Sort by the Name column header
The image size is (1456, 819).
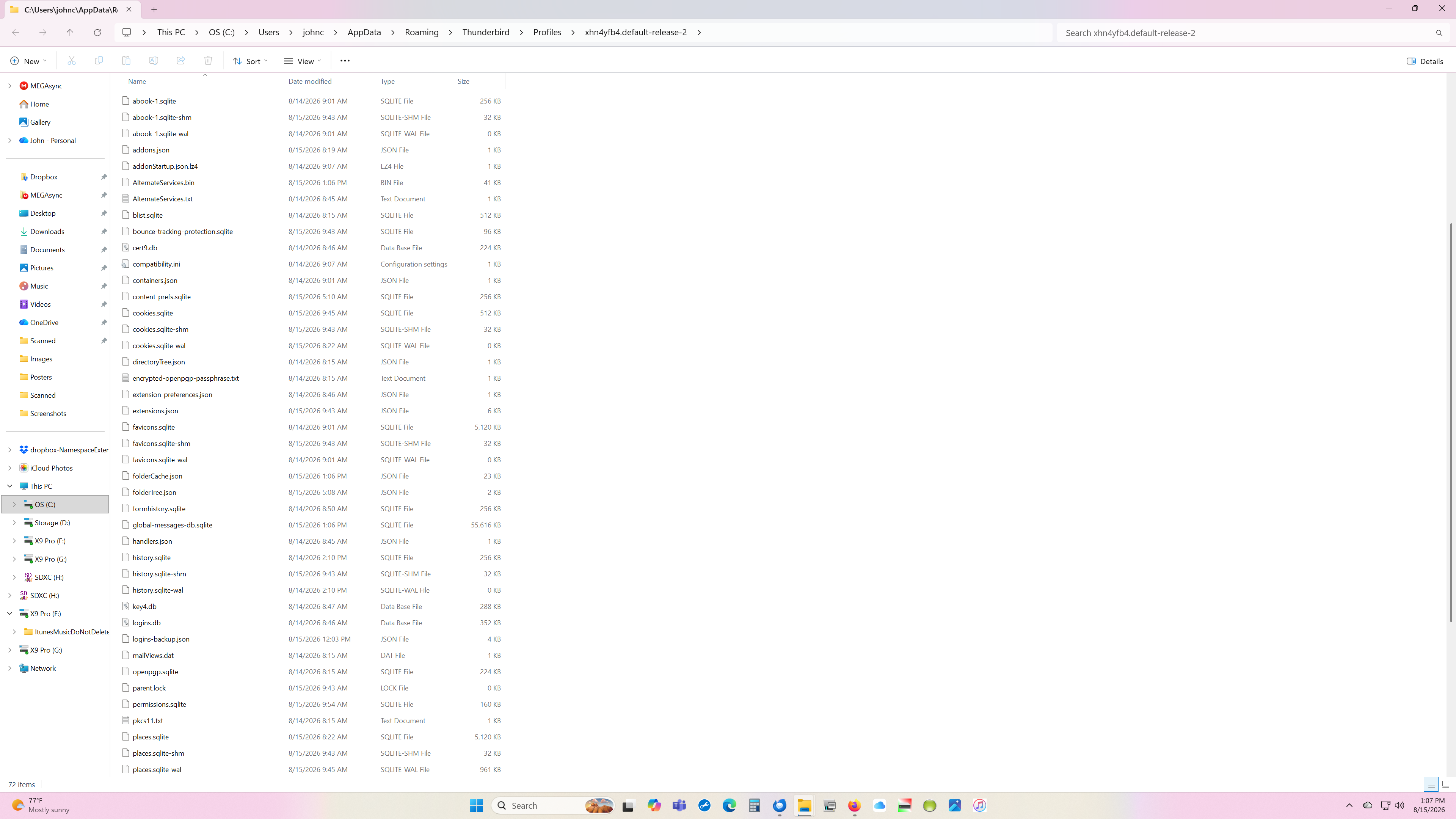click(137, 82)
